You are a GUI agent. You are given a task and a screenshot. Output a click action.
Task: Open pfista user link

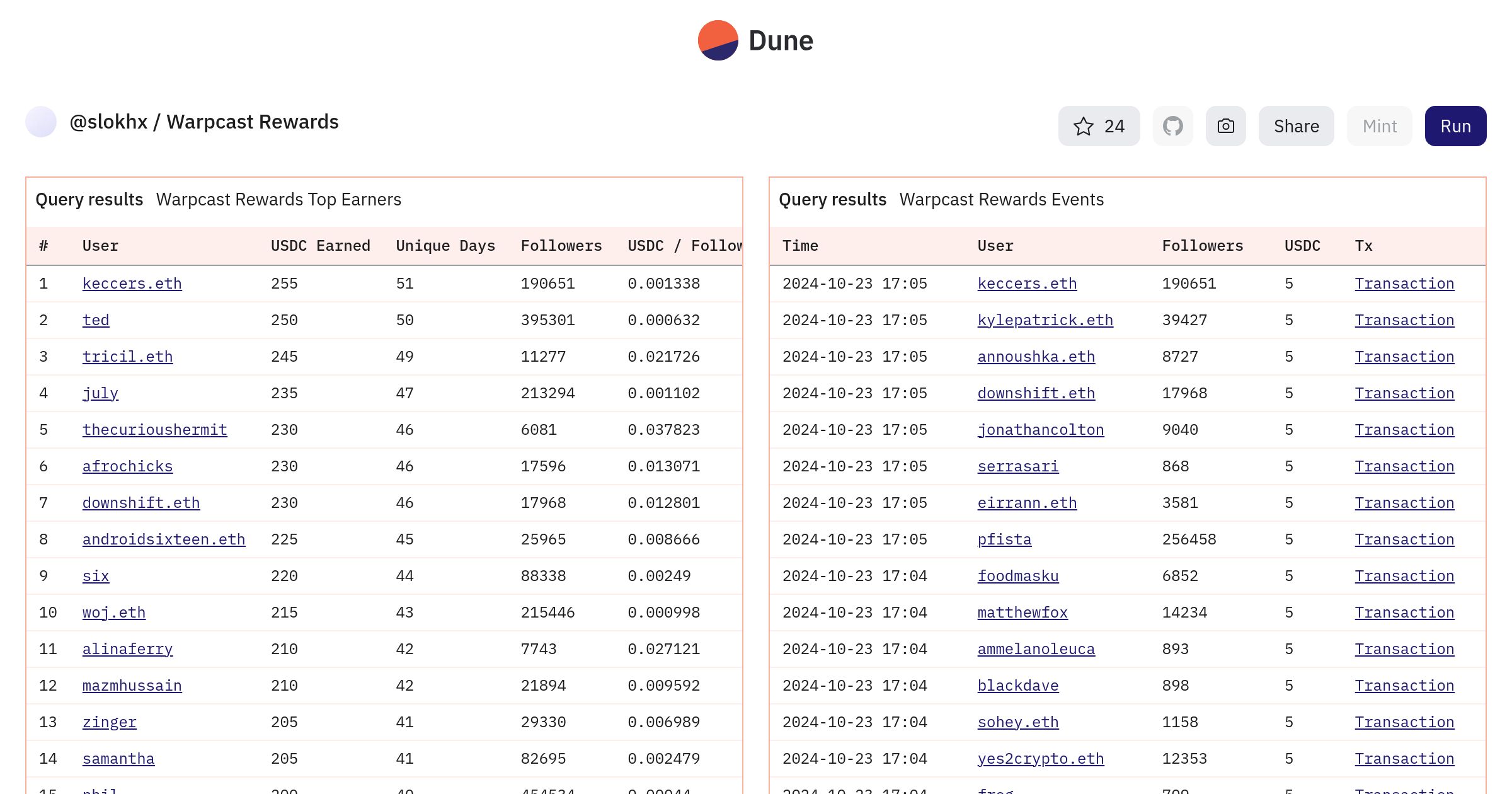pyautogui.click(x=1004, y=539)
